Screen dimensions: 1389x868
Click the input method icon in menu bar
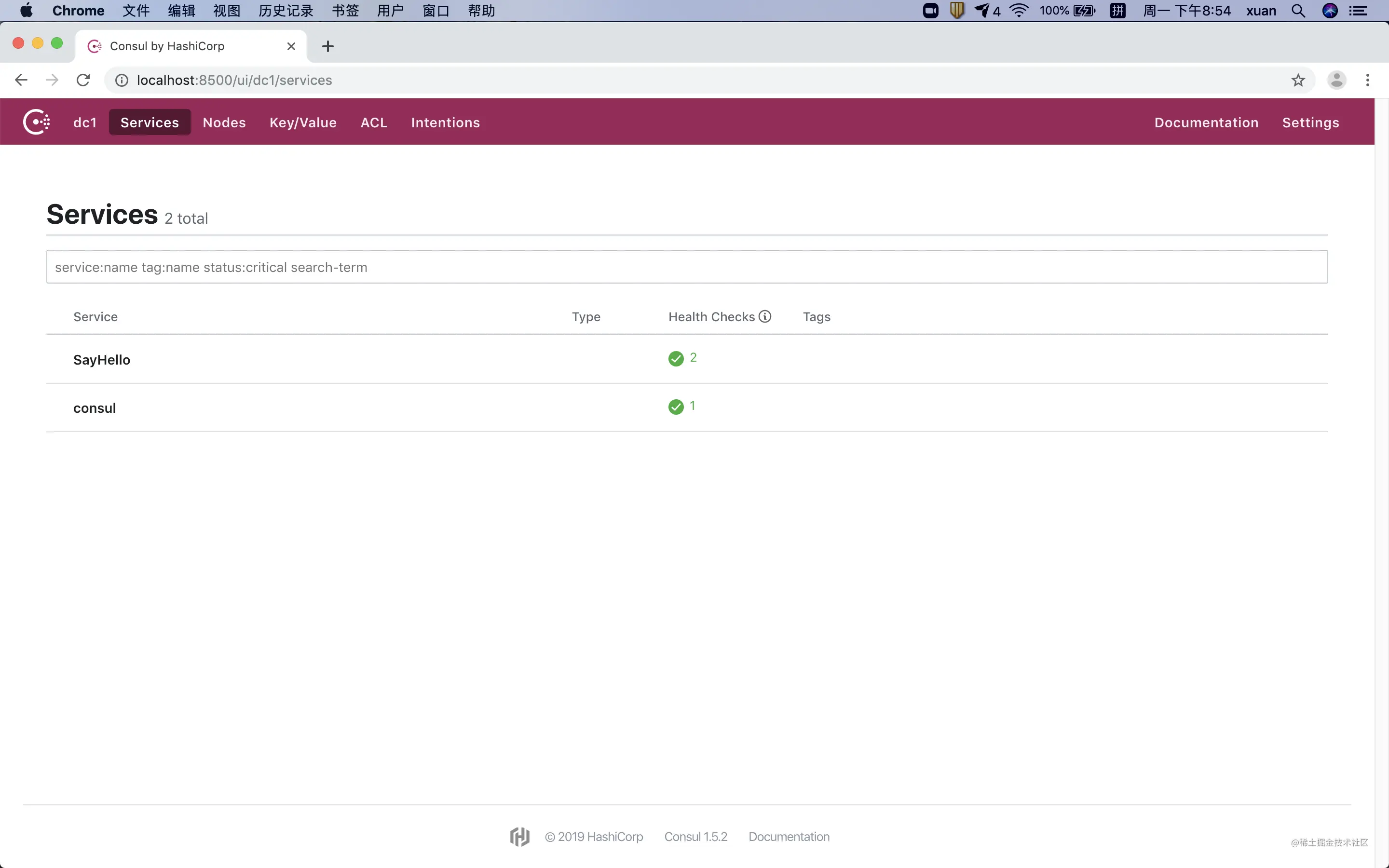(x=1117, y=10)
